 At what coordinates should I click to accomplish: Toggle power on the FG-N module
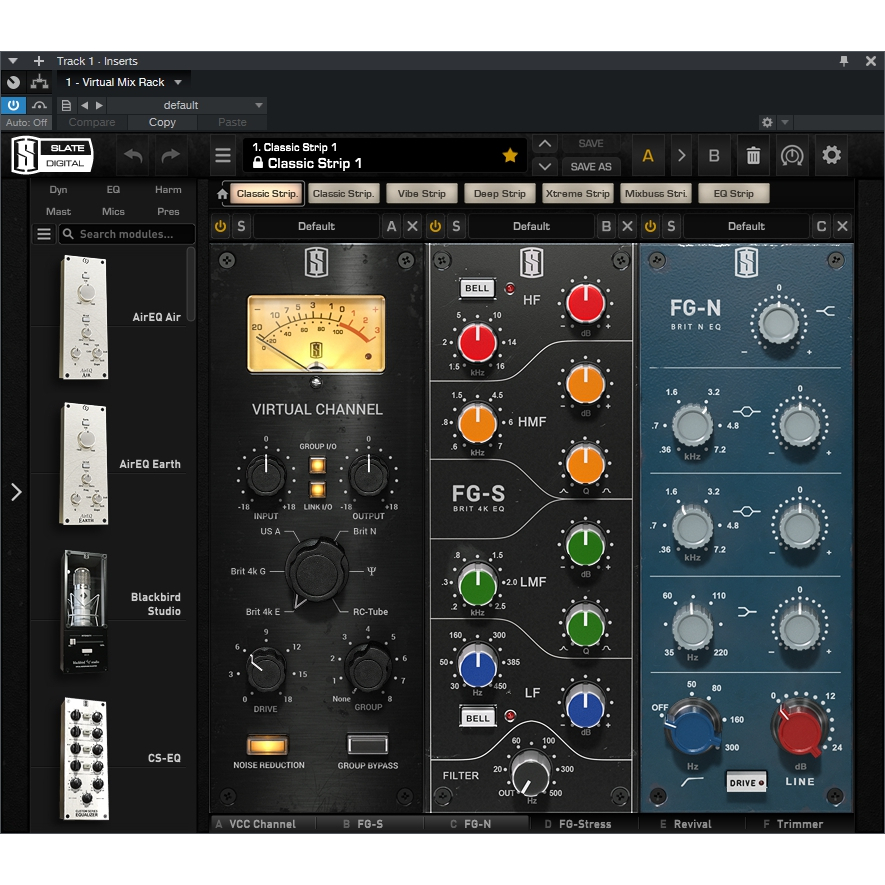pyautogui.click(x=650, y=226)
